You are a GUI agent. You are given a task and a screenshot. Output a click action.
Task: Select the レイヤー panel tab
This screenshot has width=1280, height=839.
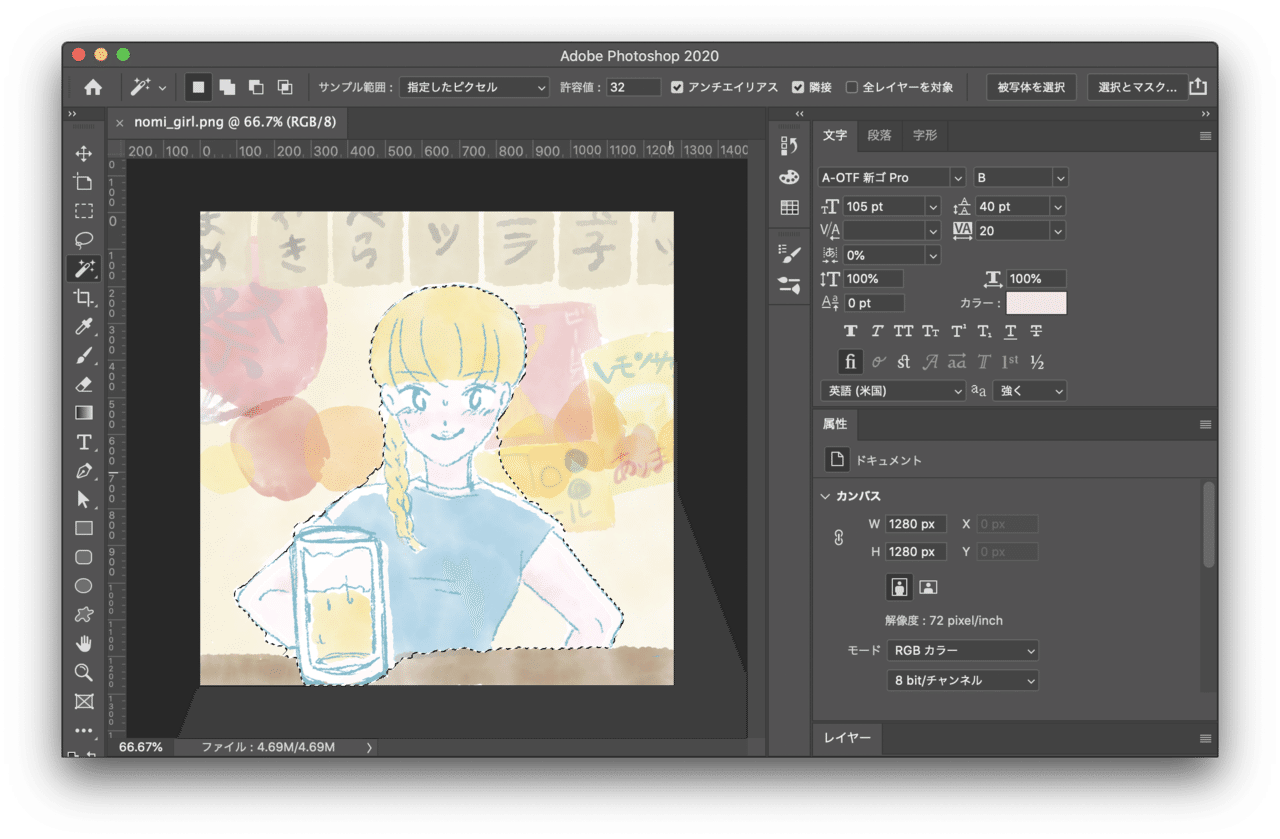tap(847, 738)
